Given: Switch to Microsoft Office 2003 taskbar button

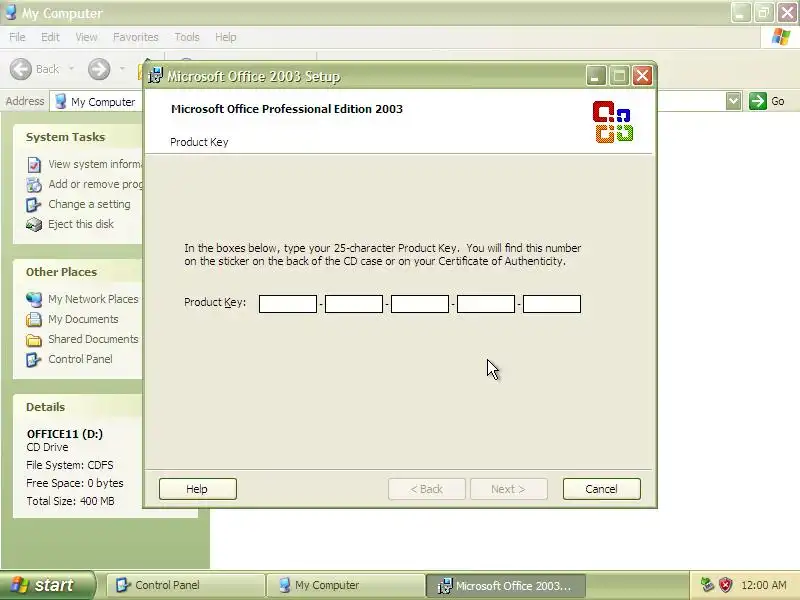Looking at the screenshot, I should pyautogui.click(x=506, y=585).
